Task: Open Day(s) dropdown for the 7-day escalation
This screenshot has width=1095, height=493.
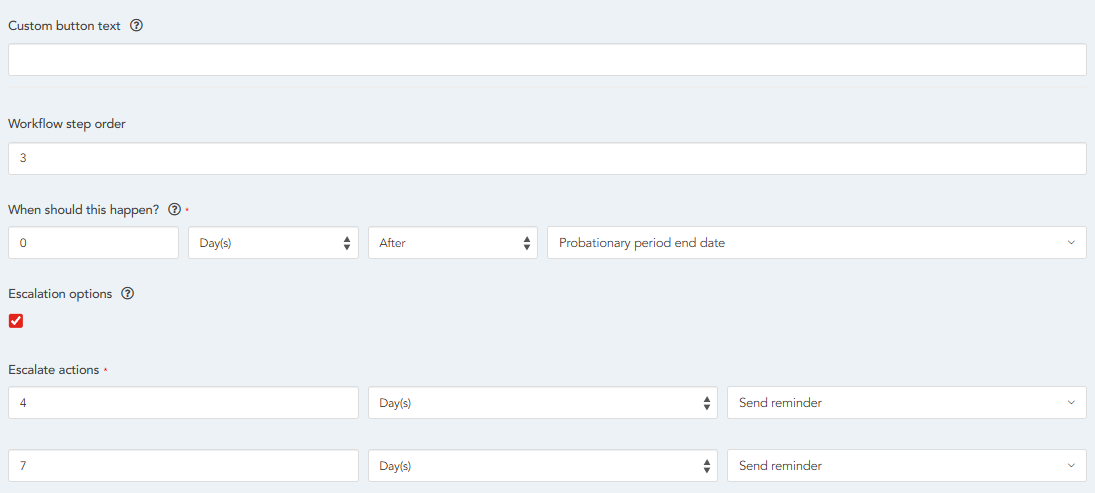Action: click(542, 466)
